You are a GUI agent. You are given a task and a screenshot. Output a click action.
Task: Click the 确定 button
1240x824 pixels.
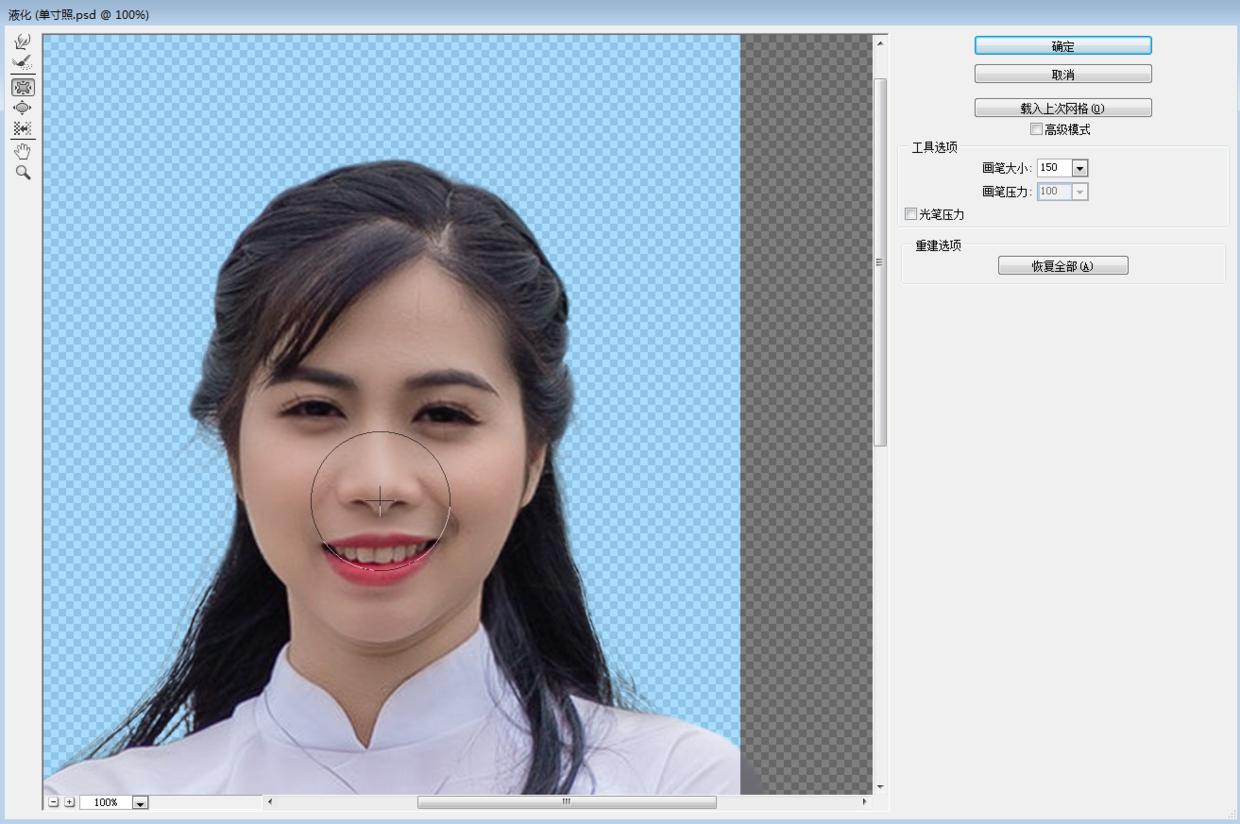(x=1063, y=45)
